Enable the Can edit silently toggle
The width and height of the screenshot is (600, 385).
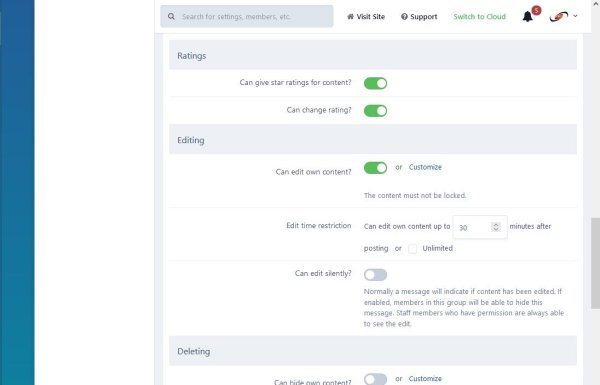(x=375, y=274)
